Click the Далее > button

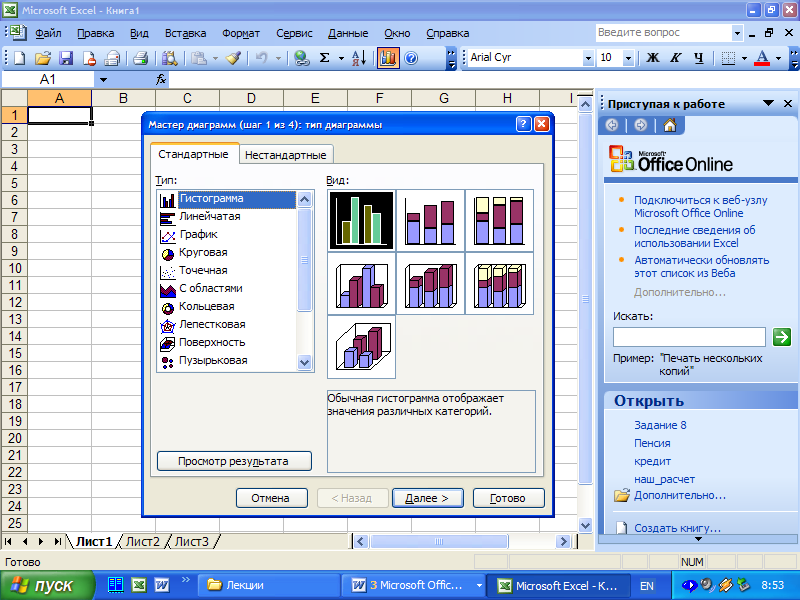428,498
